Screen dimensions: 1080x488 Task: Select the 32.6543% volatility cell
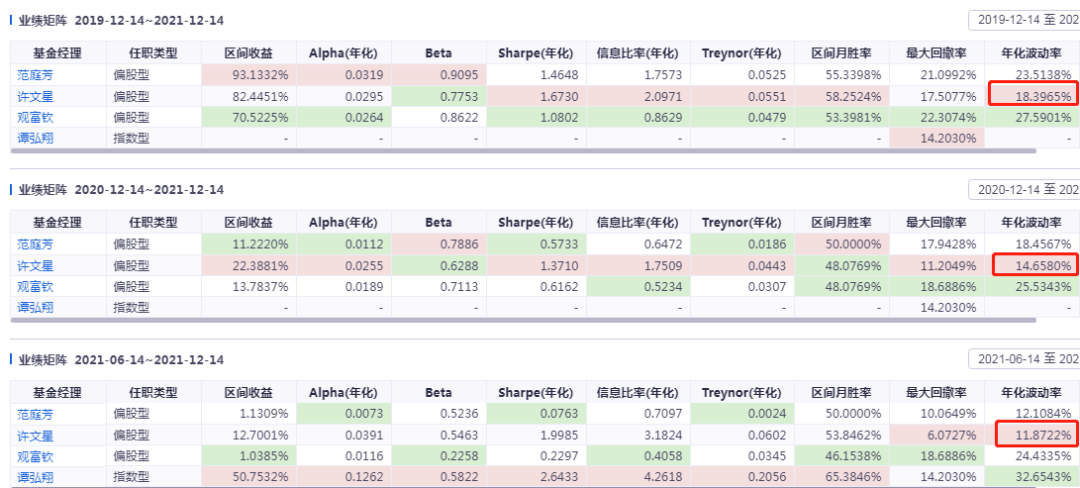point(1032,478)
